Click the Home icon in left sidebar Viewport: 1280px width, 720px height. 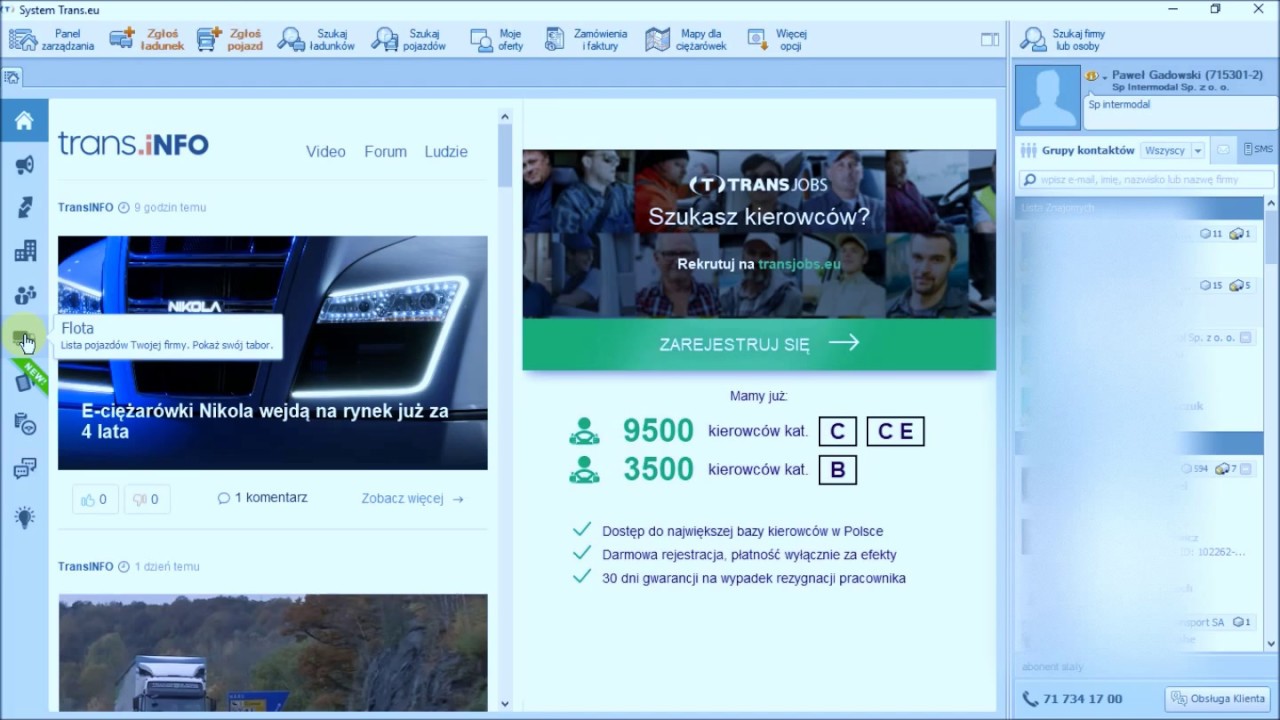click(24, 121)
